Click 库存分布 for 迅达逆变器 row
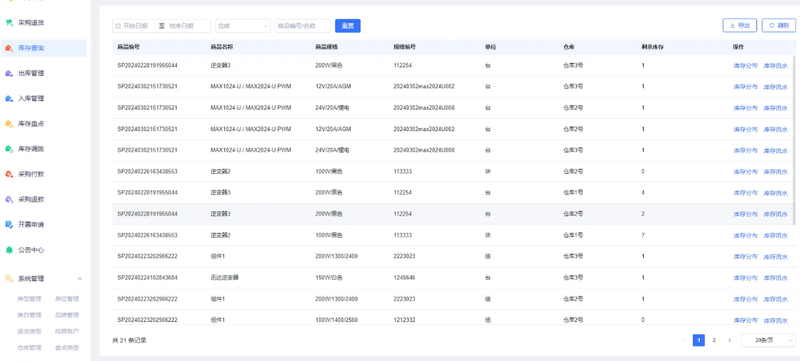This screenshot has width=800, height=361. tap(745, 278)
